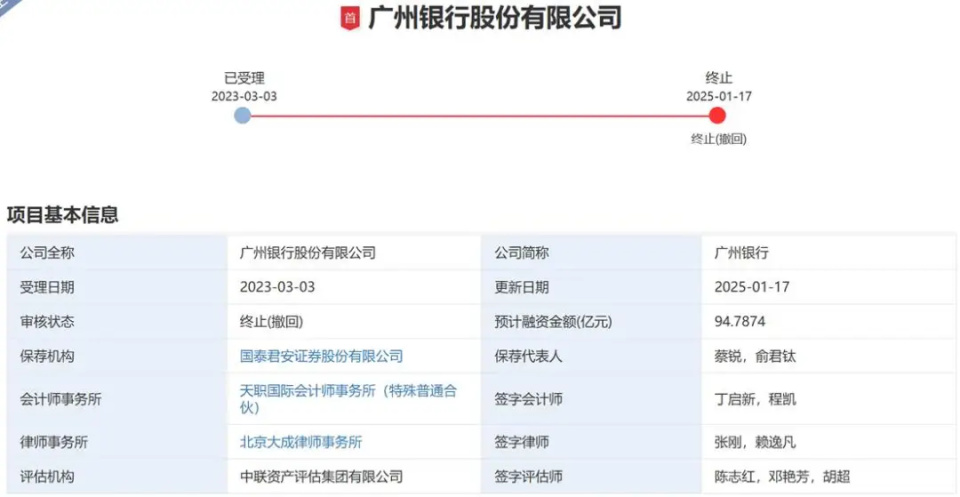Select the 更新日期 value 2025-01-17
960x497 pixels.
click(752, 287)
